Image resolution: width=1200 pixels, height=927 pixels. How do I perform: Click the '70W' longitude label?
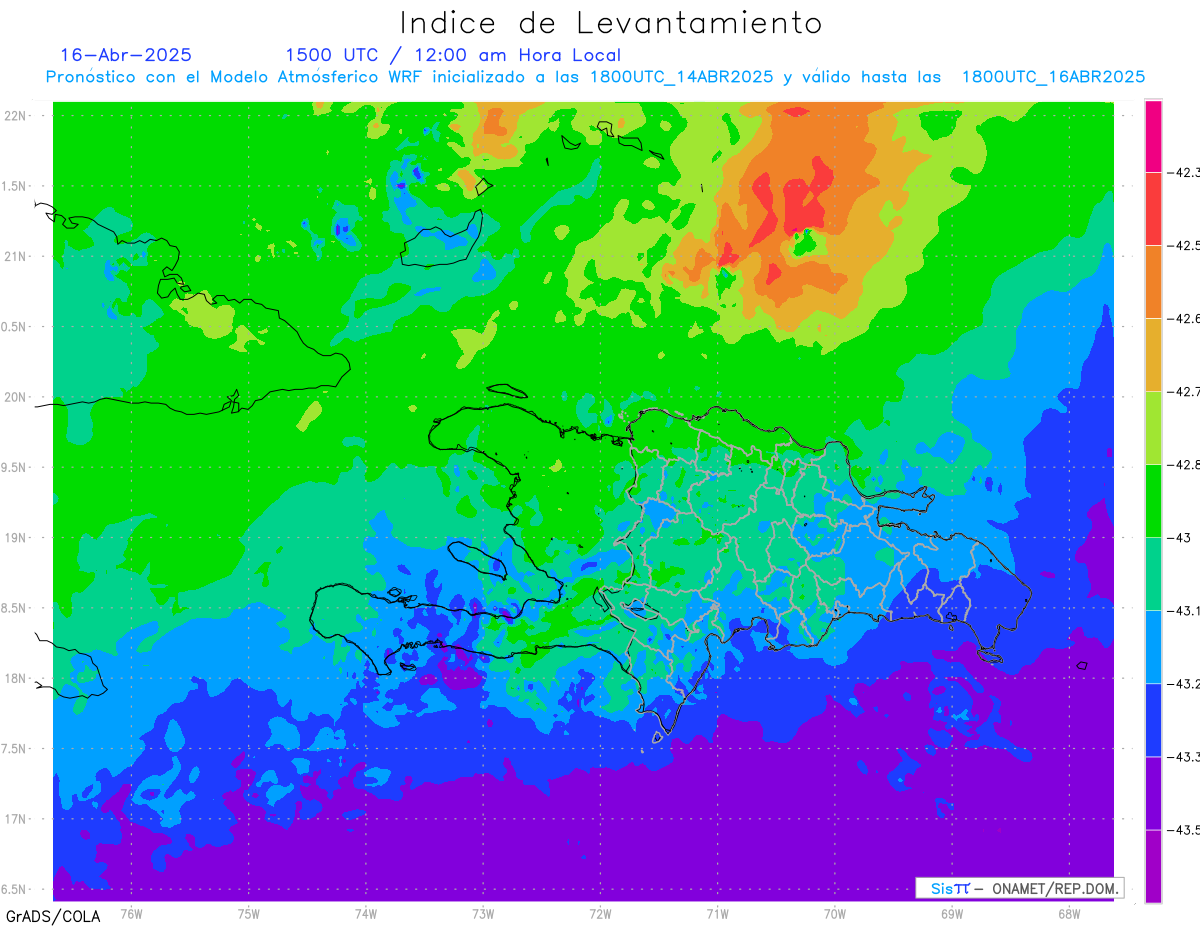[834, 912]
